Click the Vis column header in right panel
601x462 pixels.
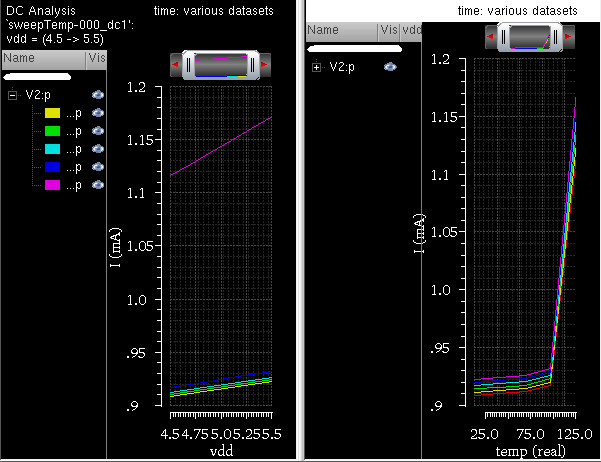(388, 31)
